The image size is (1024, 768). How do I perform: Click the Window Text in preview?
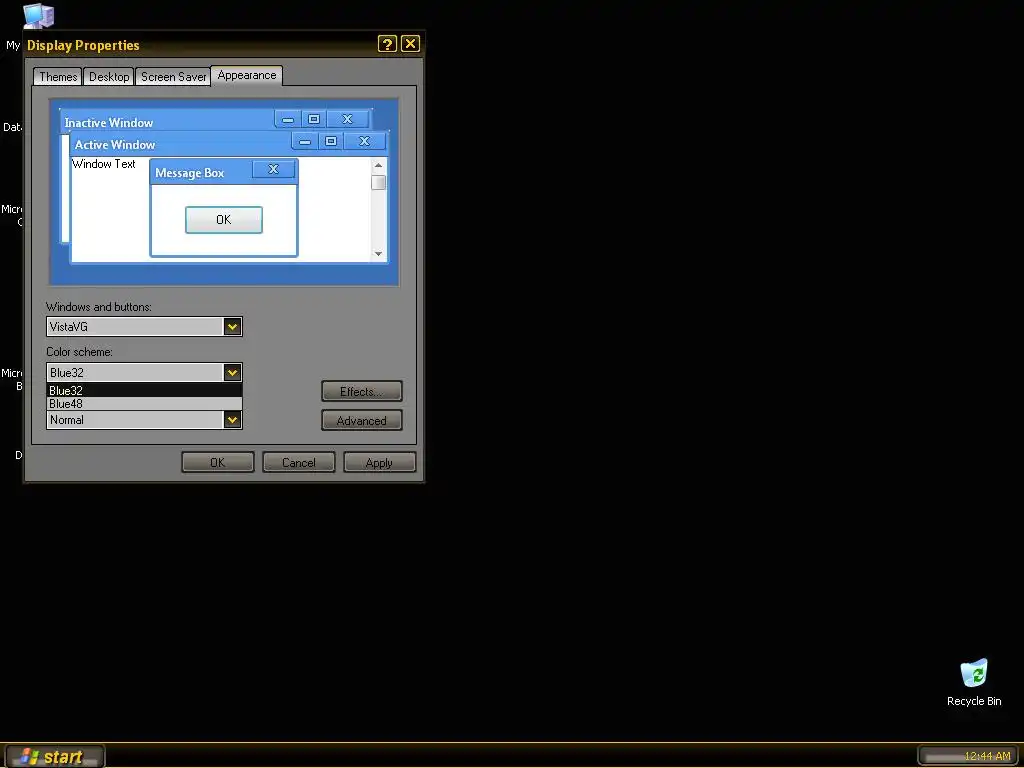pyautogui.click(x=104, y=164)
